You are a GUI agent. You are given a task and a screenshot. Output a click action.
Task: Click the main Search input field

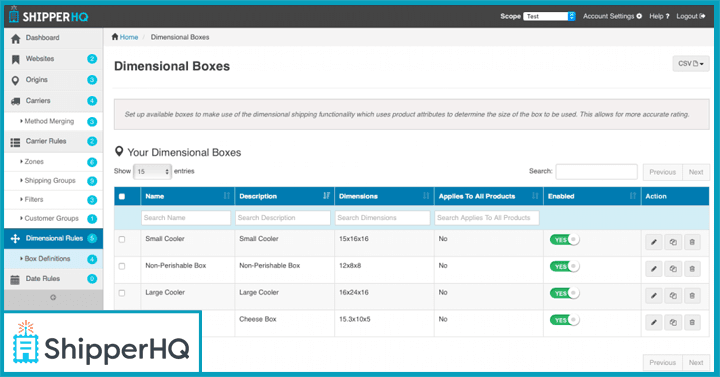click(596, 172)
